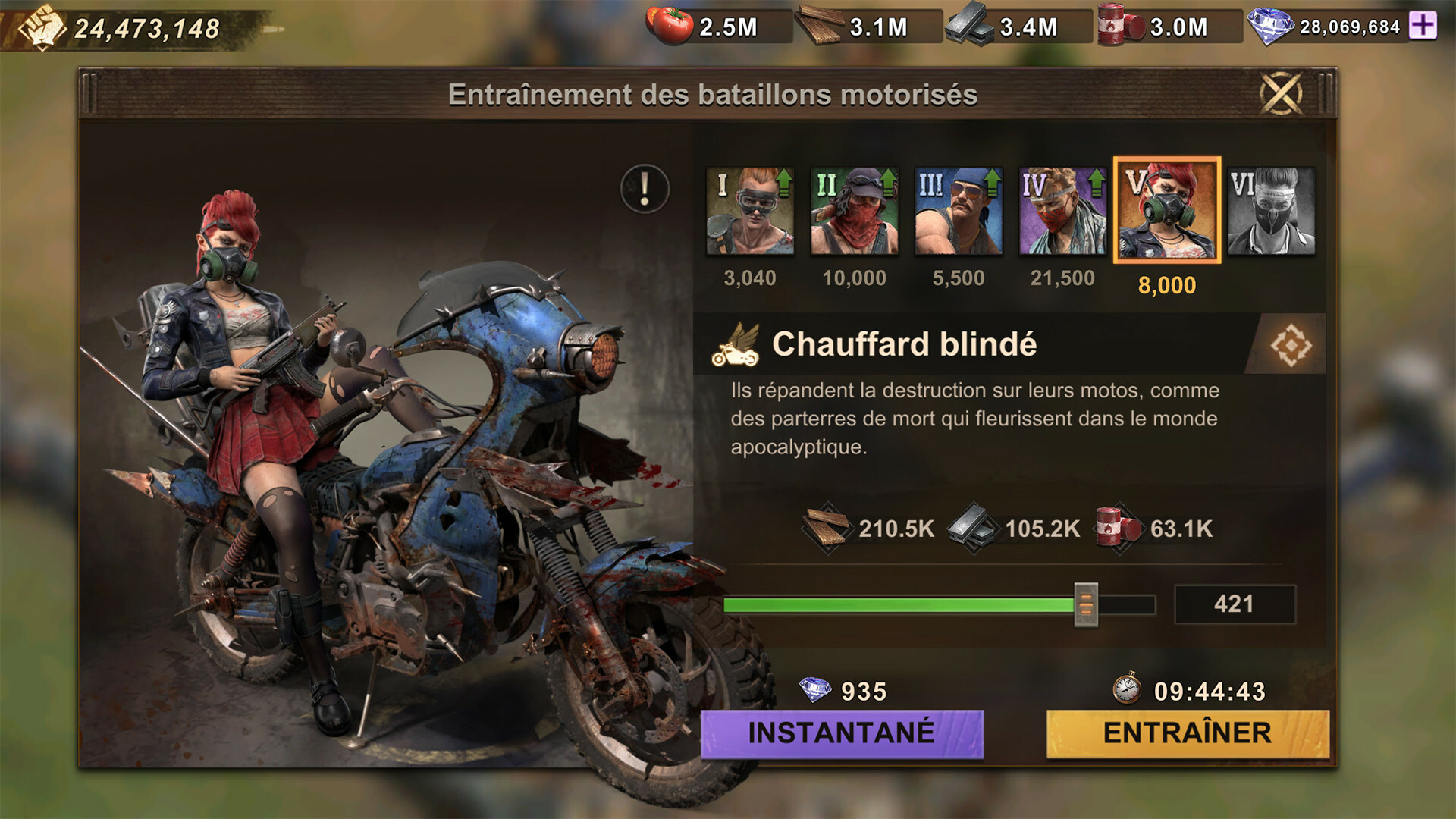The width and height of the screenshot is (1456, 819).
Task: Select tier II unit with red bandana
Action: [854, 211]
